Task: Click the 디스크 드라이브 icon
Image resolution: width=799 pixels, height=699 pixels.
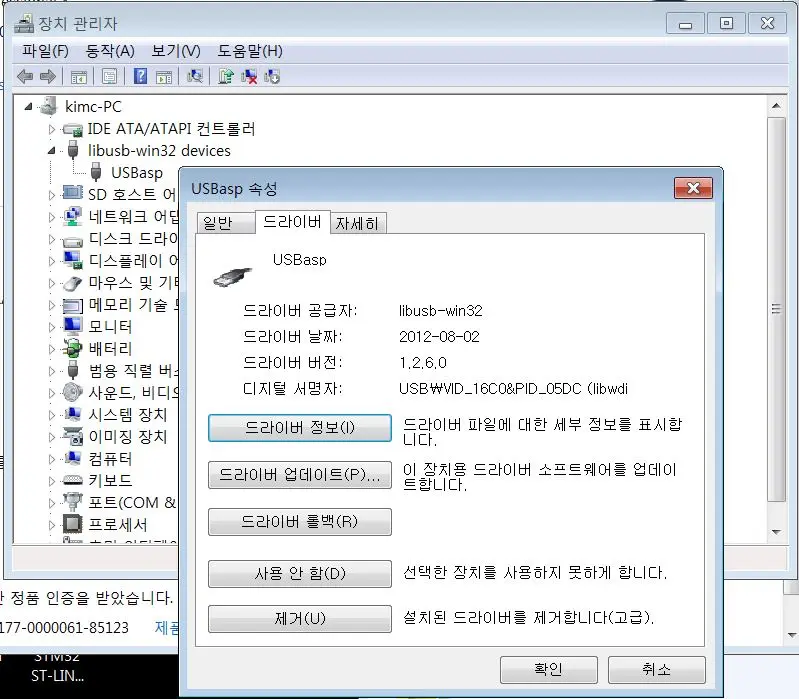Action: pos(72,240)
